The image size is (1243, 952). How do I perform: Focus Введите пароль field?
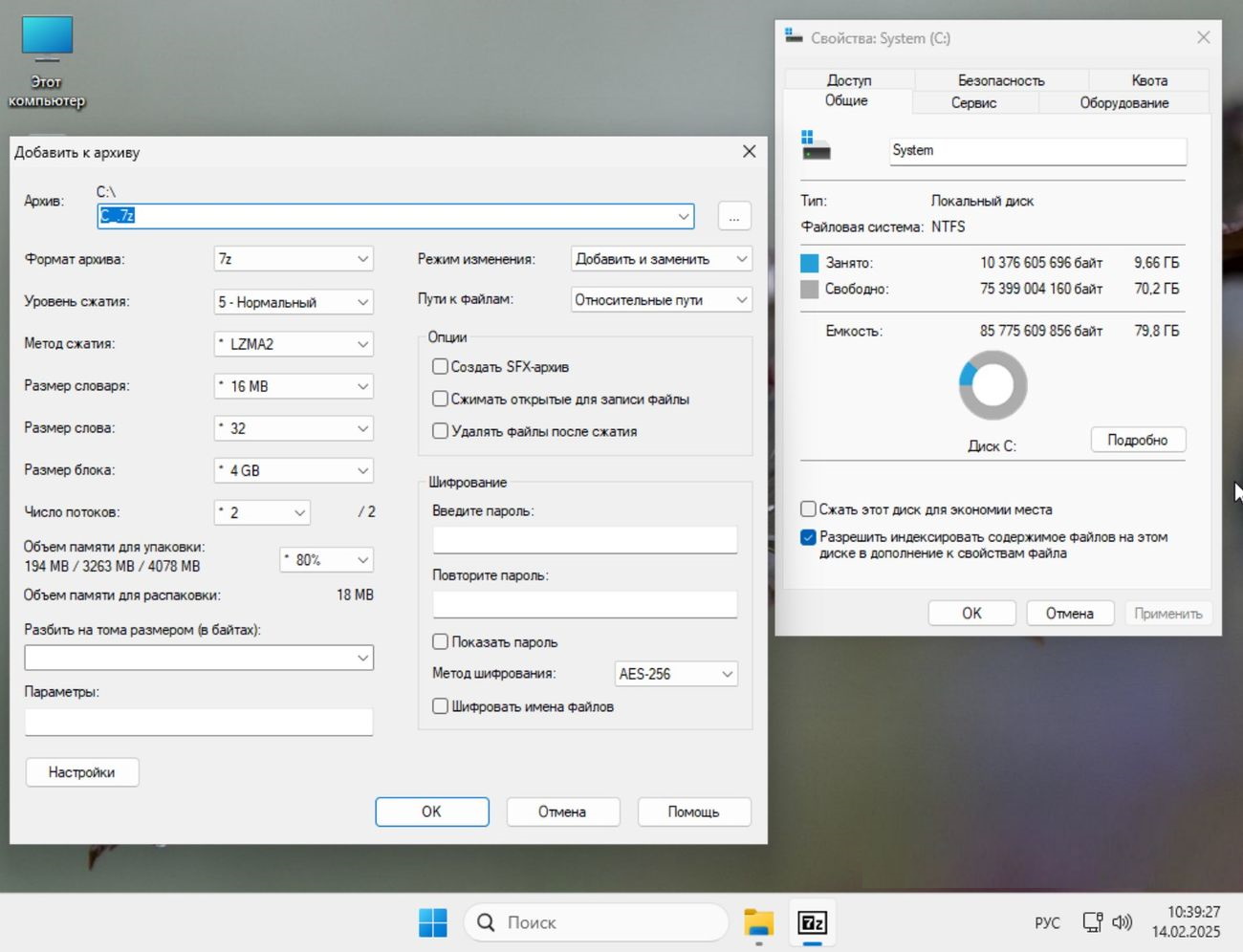pos(585,539)
